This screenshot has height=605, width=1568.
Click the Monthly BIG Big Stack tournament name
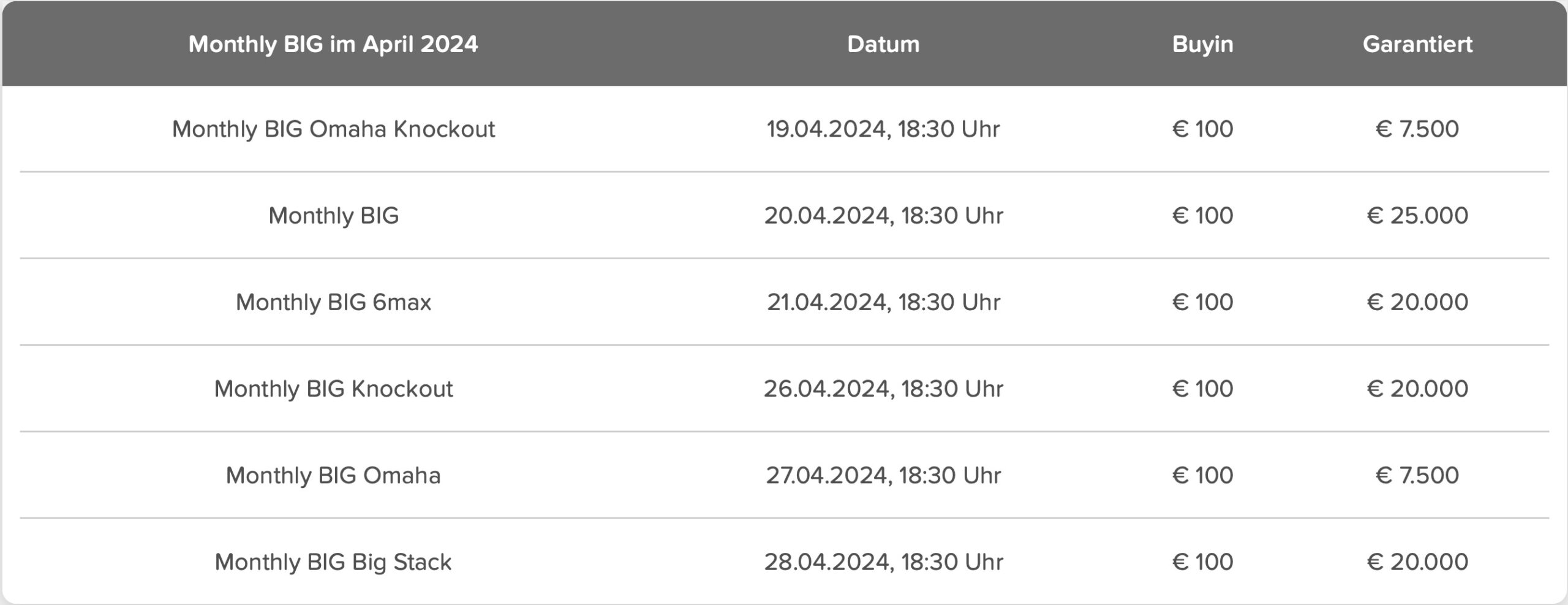[333, 562]
